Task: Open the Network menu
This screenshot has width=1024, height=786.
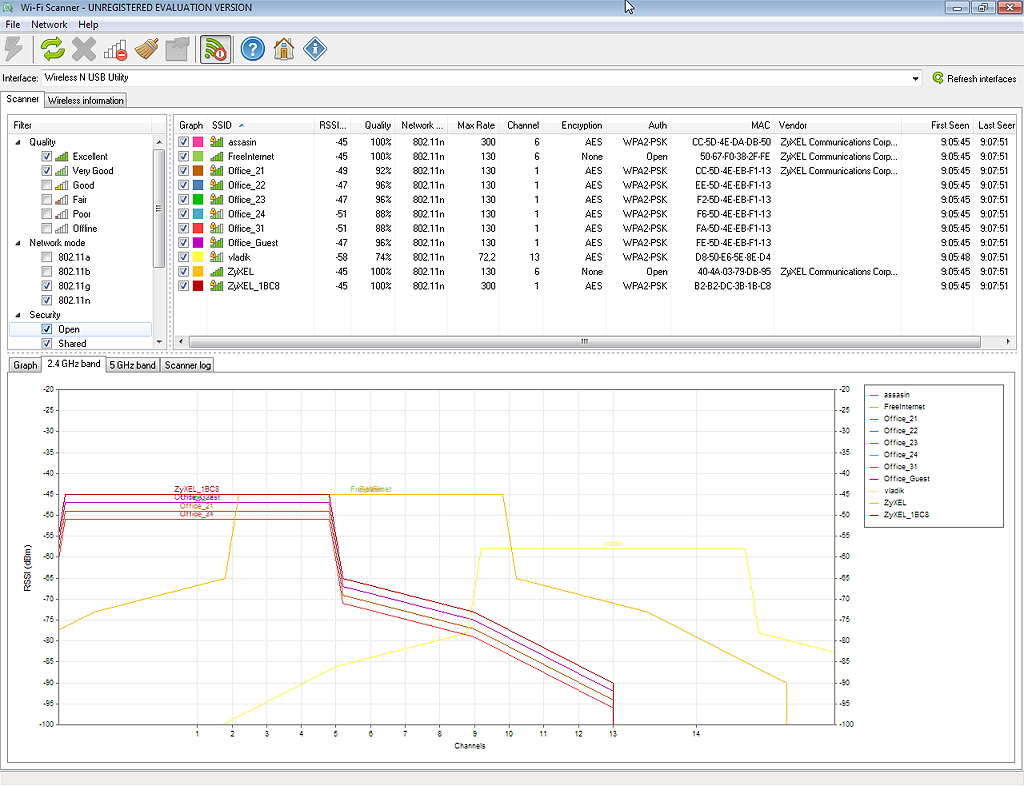Action: tap(49, 24)
